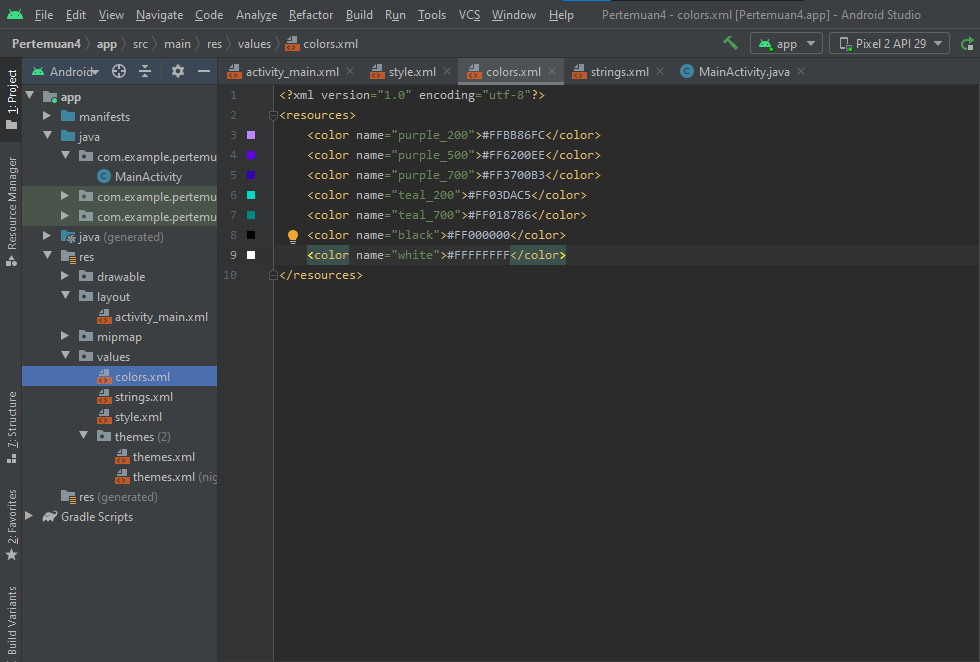Viewport: 980px width, 662px height.
Task: Close the style.xml tab
Action: tap(447, 71)
